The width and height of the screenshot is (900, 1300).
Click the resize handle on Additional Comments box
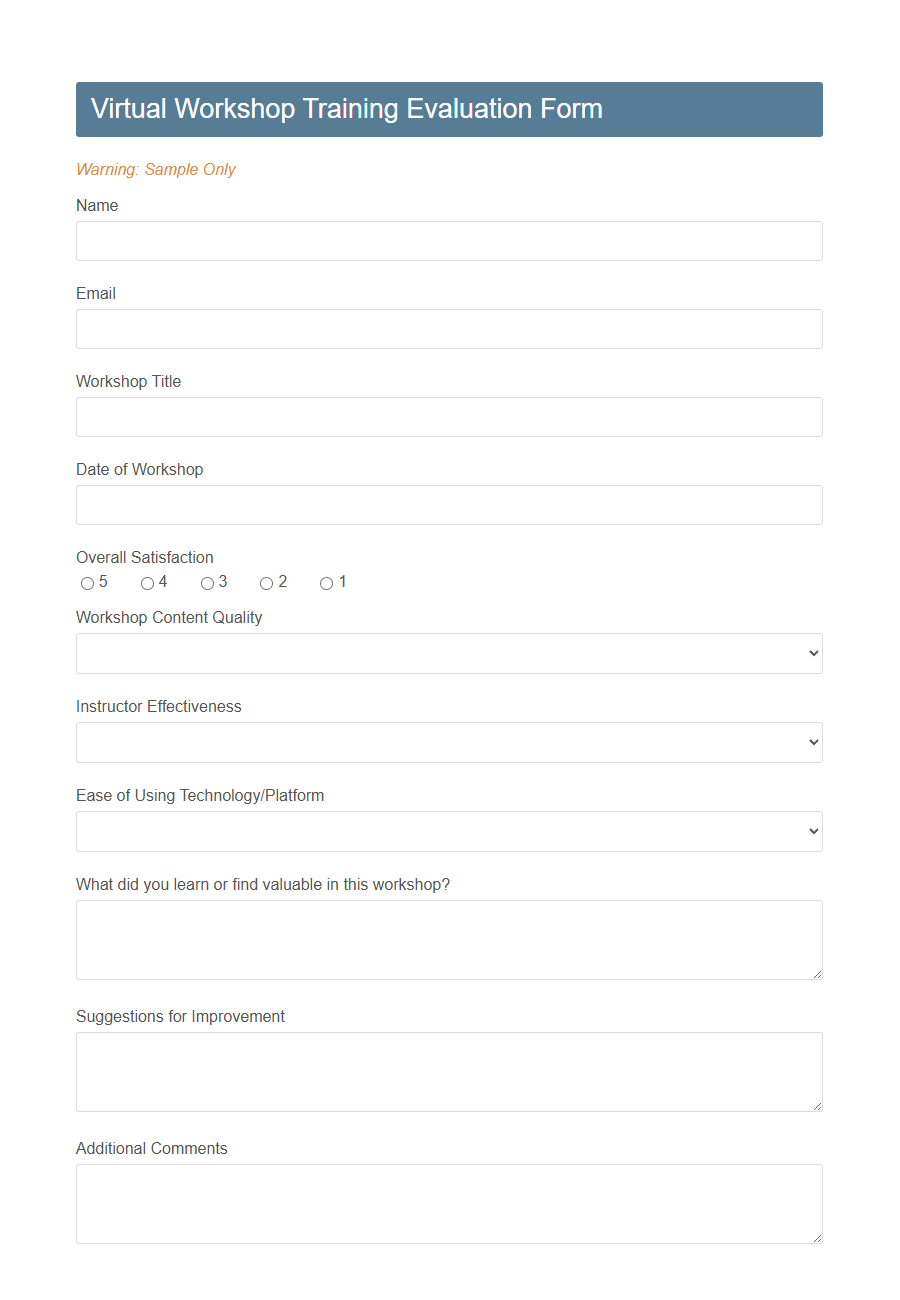pos(817,1239)
